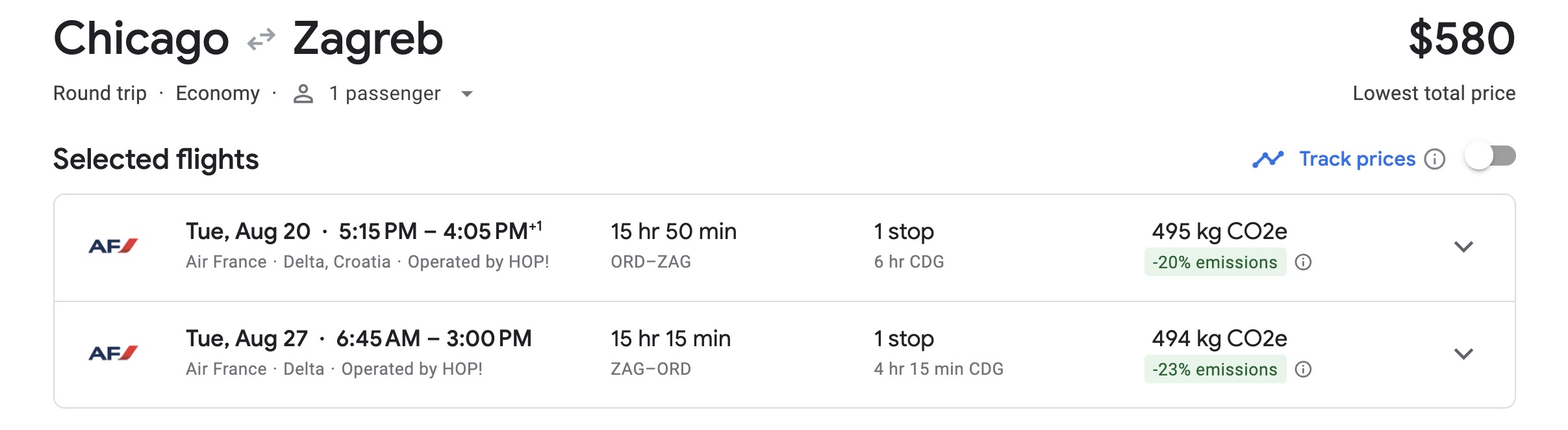
Task: Click the info icon beside -23% emissions
Action: tap(1303, 370)
